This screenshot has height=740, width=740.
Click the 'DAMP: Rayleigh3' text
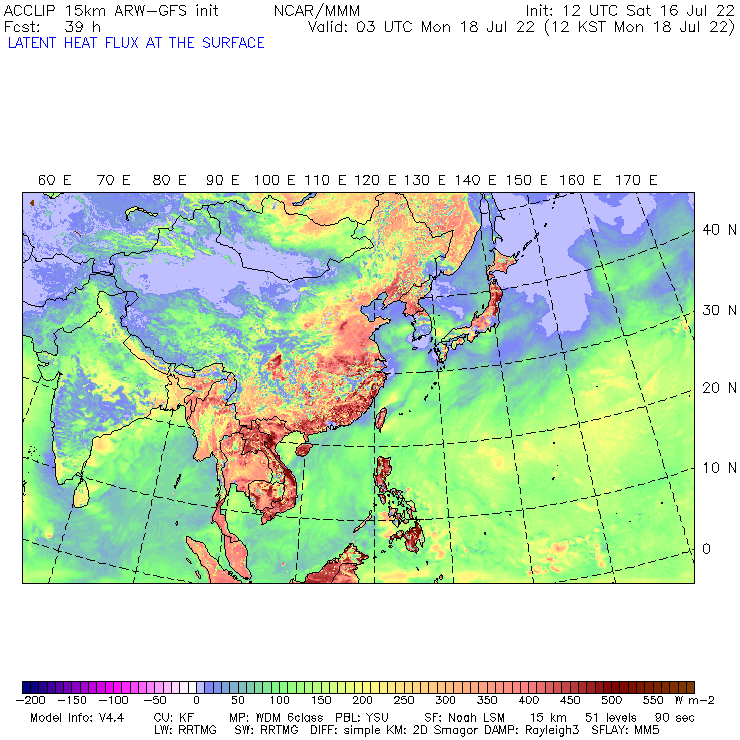[x=531, y=730]
